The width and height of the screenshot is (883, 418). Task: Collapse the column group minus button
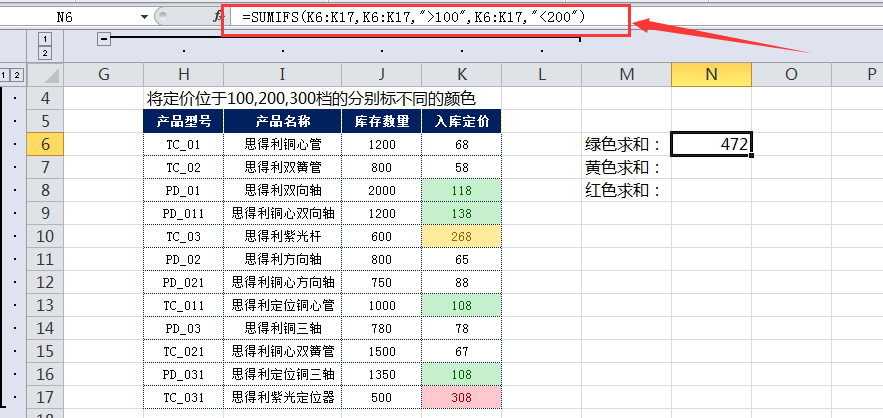tap(104, 39)
